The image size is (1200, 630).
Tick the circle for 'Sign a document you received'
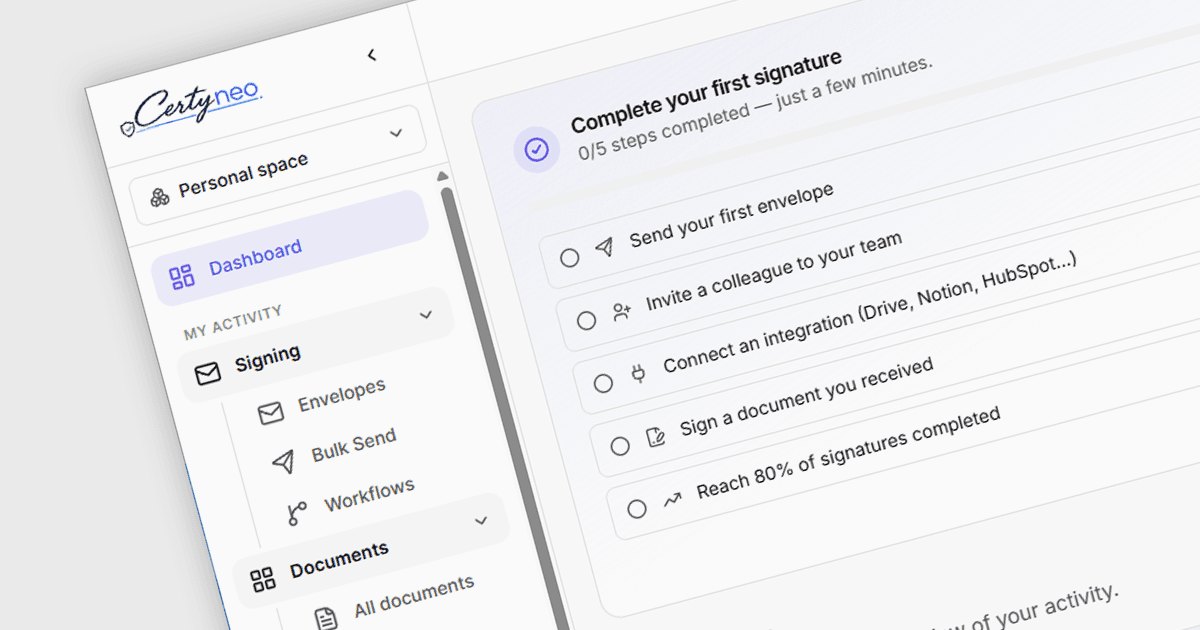tap(620, 446)
